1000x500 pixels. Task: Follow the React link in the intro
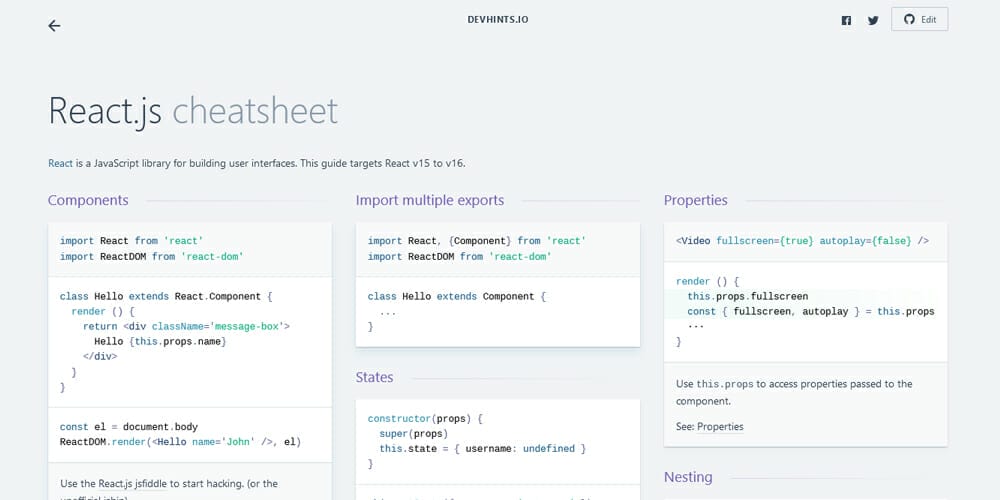click(61, 163)
